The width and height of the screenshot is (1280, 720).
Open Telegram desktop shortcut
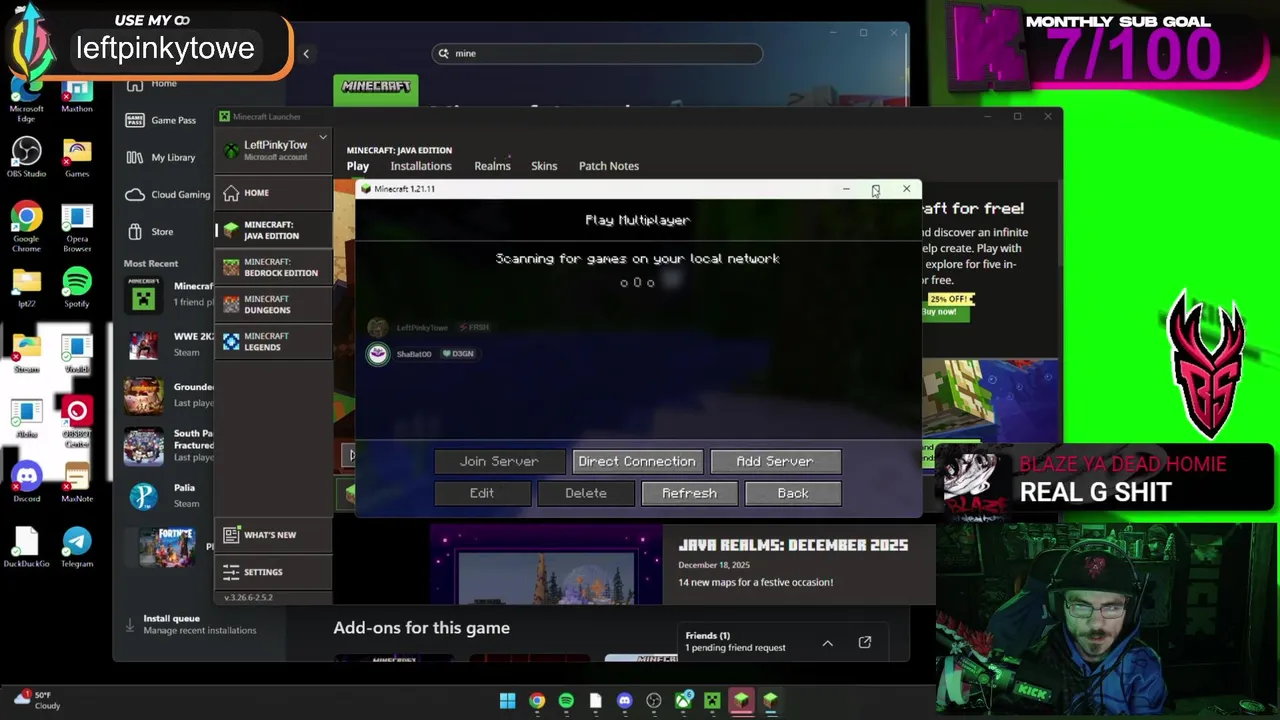point(77,548)
